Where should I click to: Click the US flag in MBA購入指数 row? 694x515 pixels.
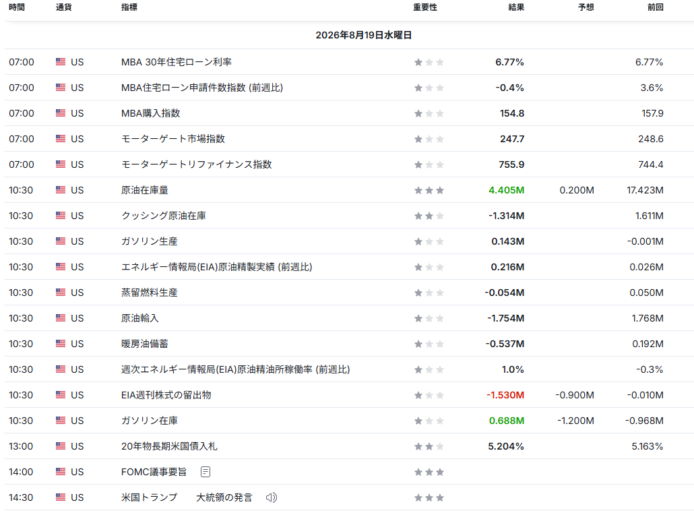click(61, 113)
